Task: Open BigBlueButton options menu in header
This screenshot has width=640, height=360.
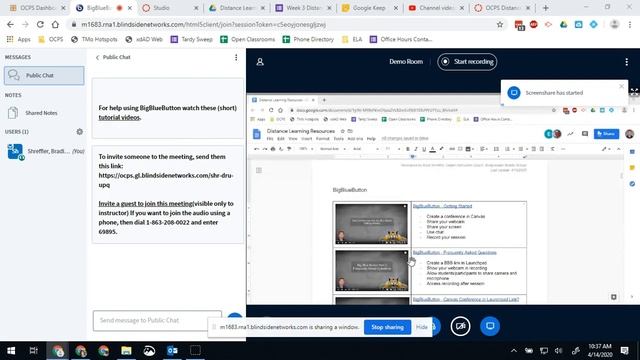Action: (x=627, y=62)
